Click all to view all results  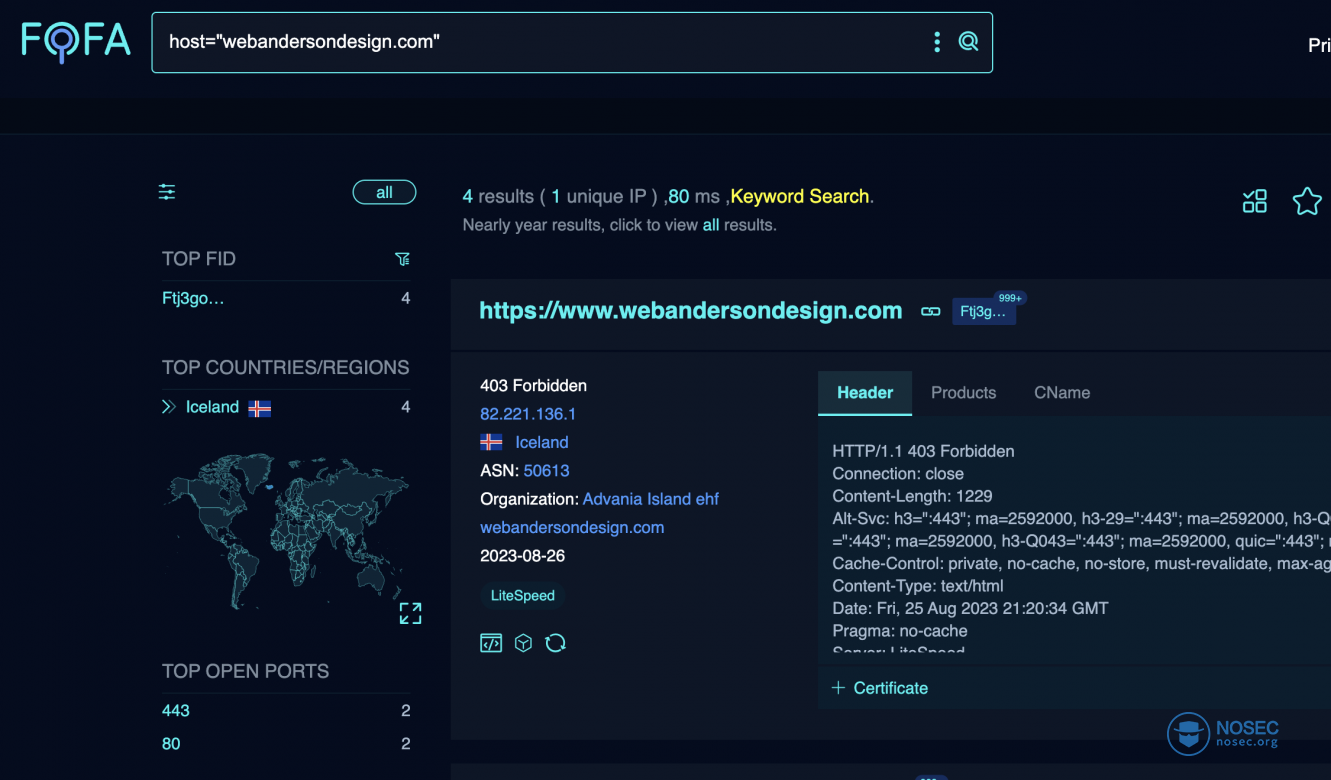[711, 225]
